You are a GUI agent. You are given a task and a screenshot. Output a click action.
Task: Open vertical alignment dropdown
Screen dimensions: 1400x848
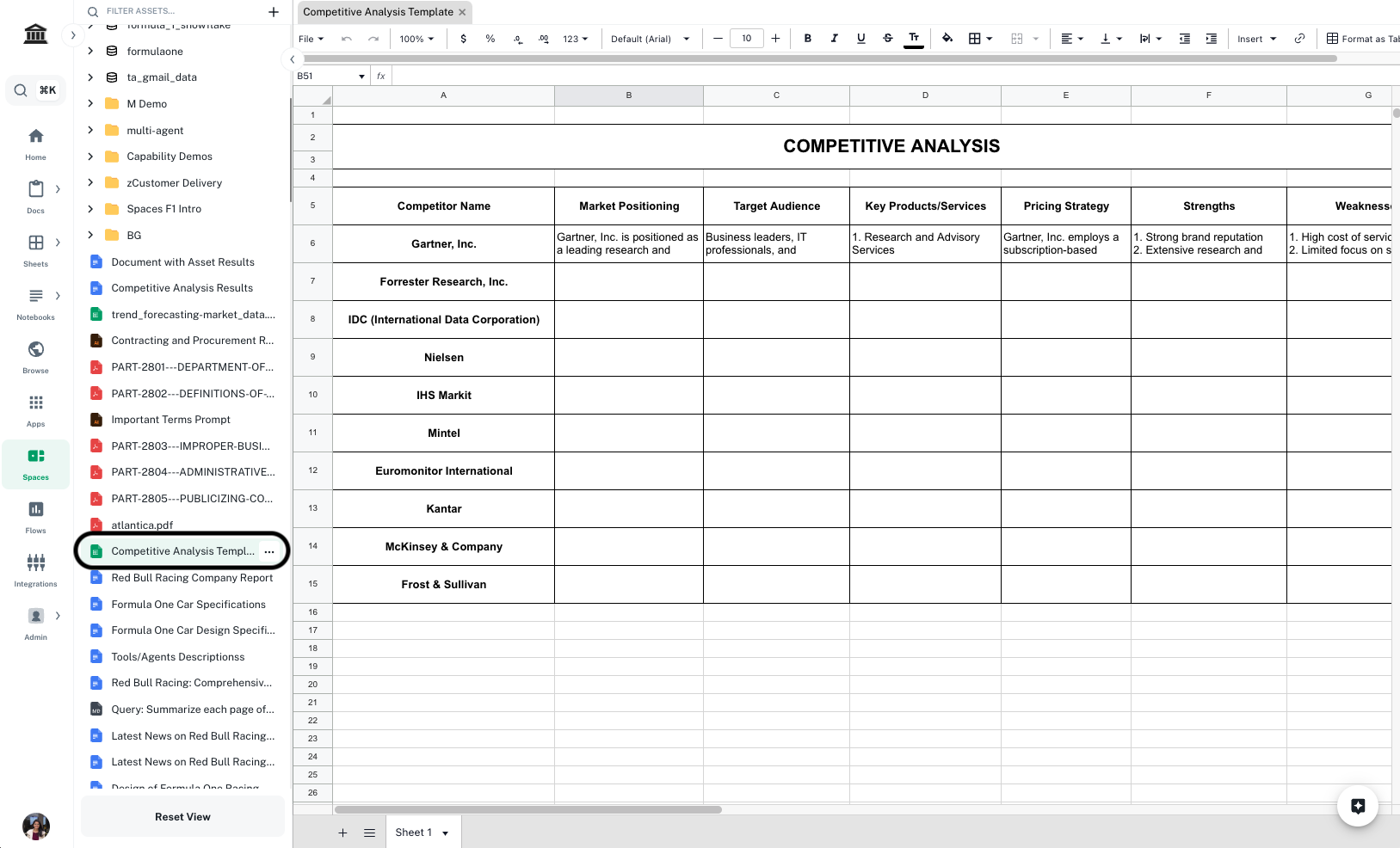[1111, 39]
